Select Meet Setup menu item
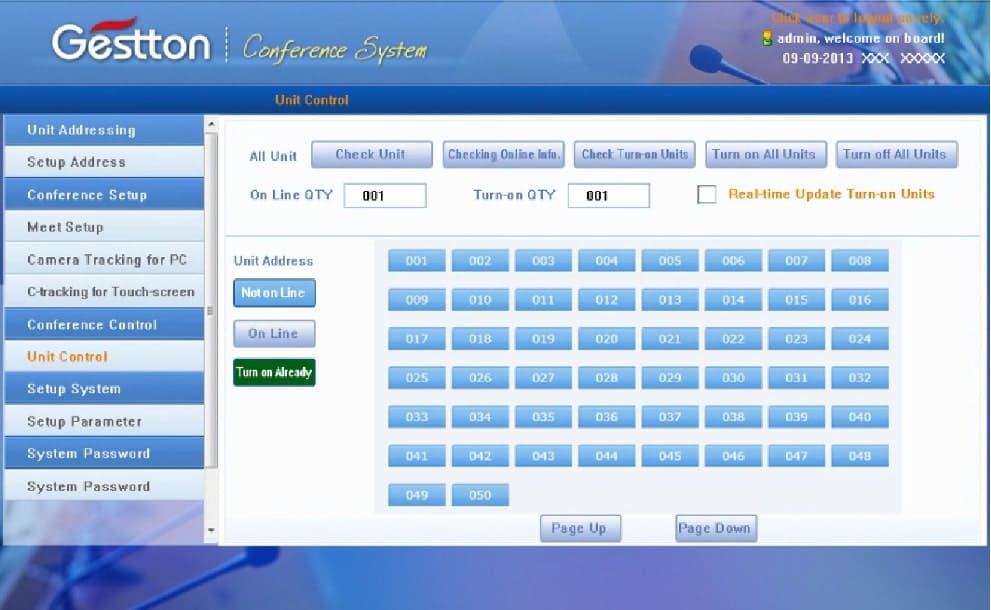 click(x=104, y=227)
